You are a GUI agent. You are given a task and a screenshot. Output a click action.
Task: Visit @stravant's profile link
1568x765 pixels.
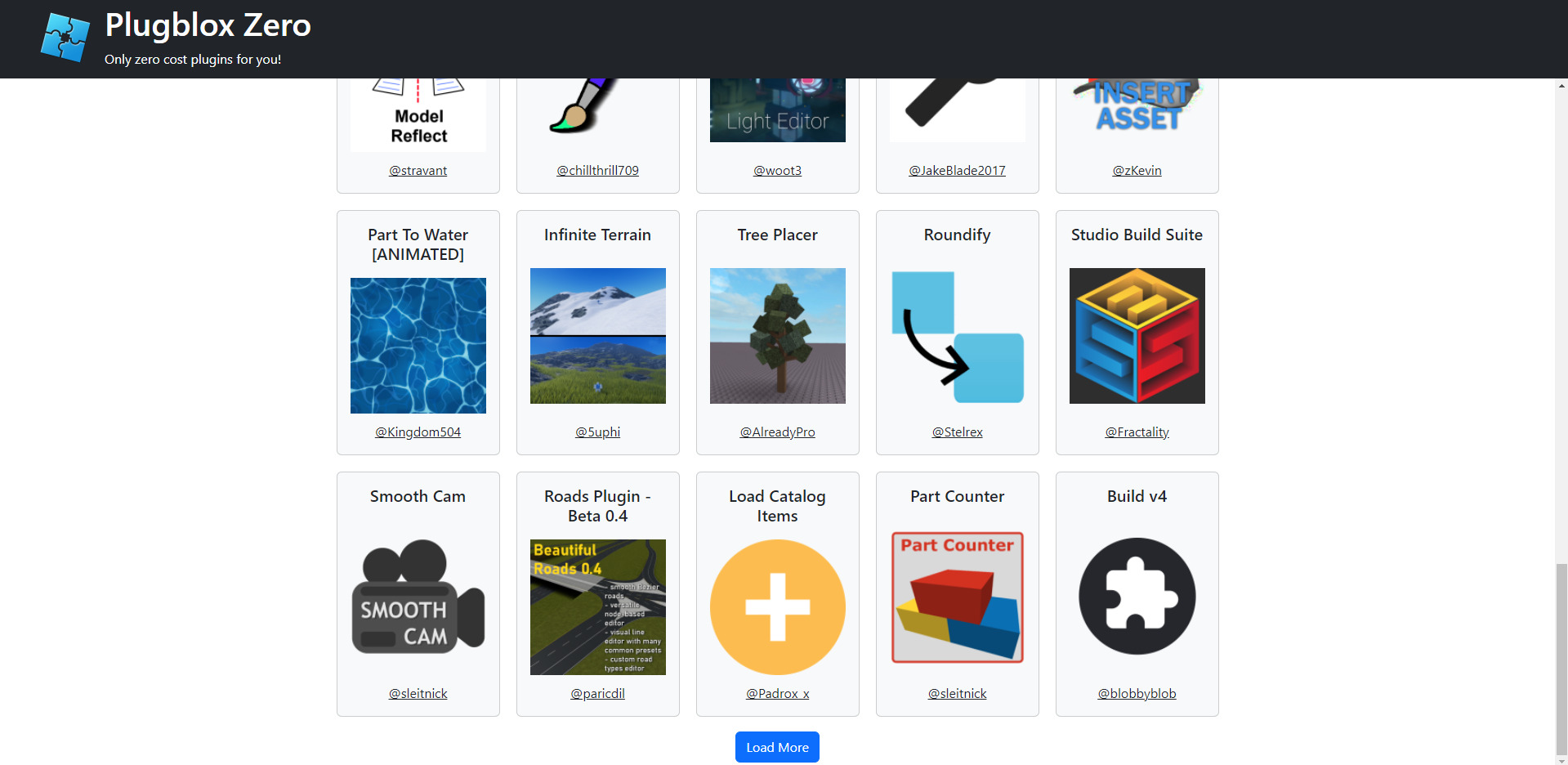pyautogui.click(x=418, y=170)
